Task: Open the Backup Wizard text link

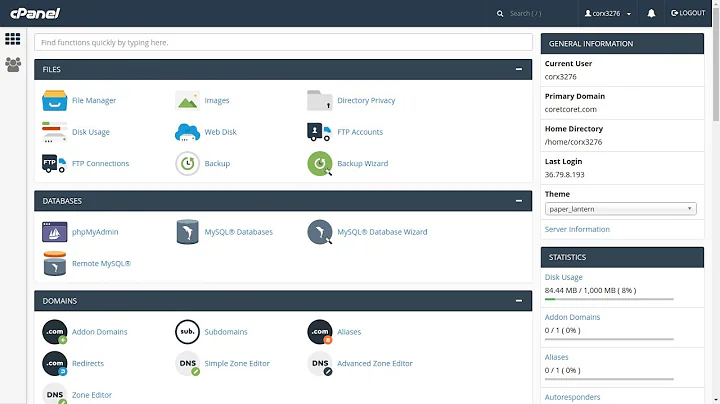Action: [x=363, y=163]
